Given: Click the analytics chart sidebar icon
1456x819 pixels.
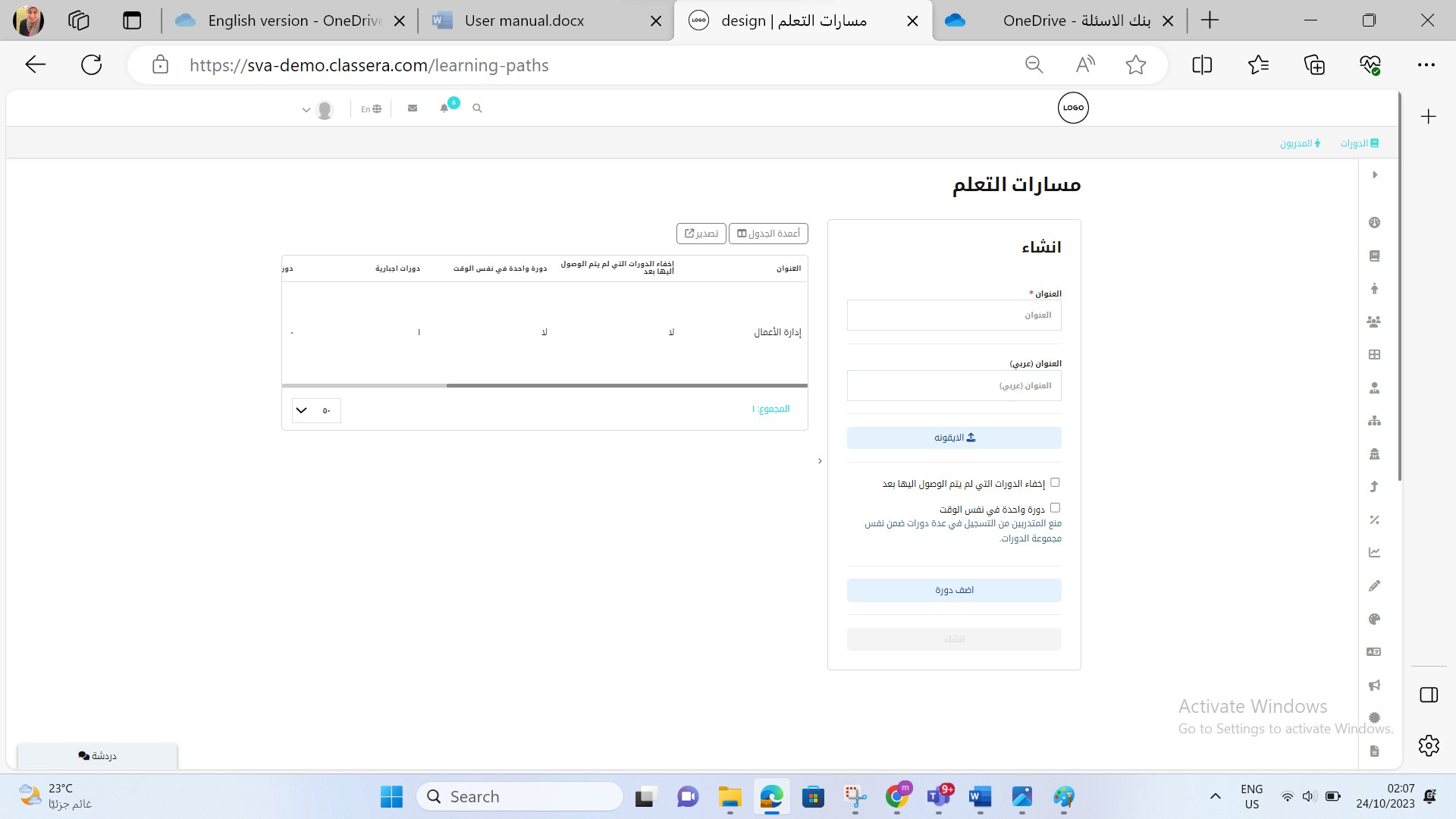Looking at the screenshot, I should click(1374, 553).
